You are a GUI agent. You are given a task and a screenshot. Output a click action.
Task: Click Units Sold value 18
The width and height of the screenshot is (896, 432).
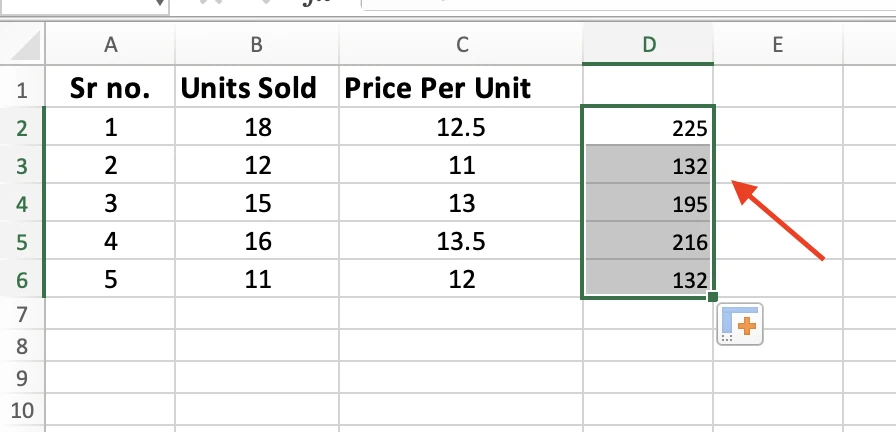pos(257,128)
